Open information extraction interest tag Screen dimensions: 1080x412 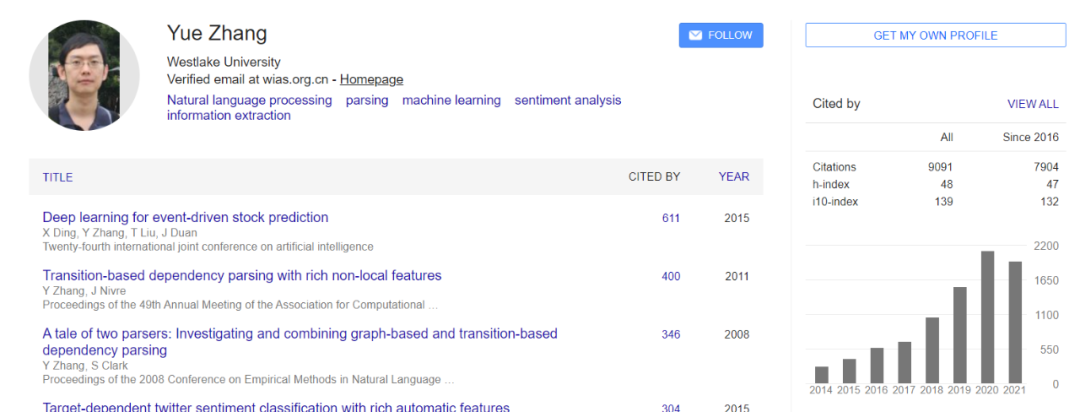(x=228, y=115)
